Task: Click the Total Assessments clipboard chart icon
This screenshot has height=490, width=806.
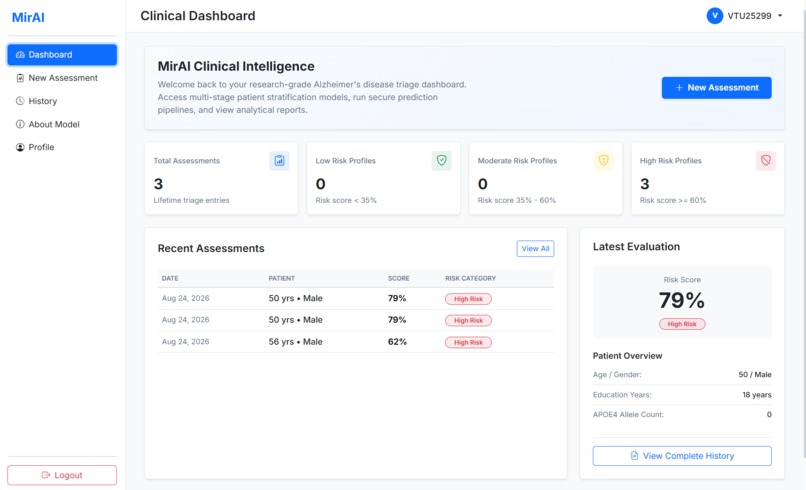Action: coord(279,160)
